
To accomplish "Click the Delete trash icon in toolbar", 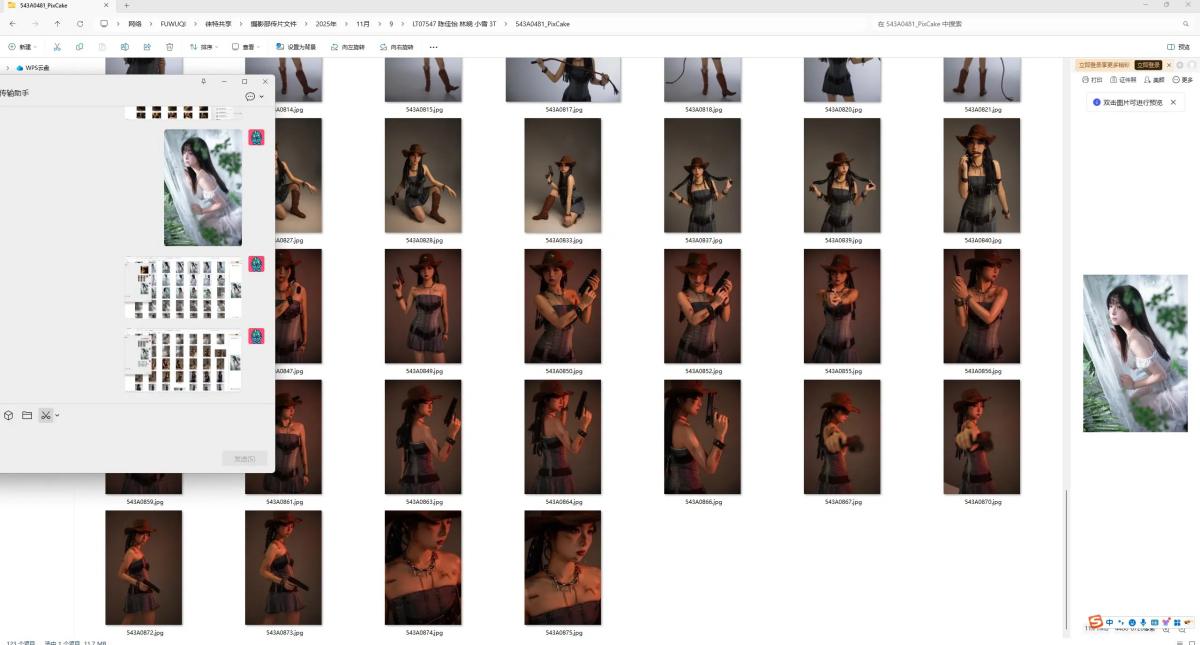I will 169,47.
